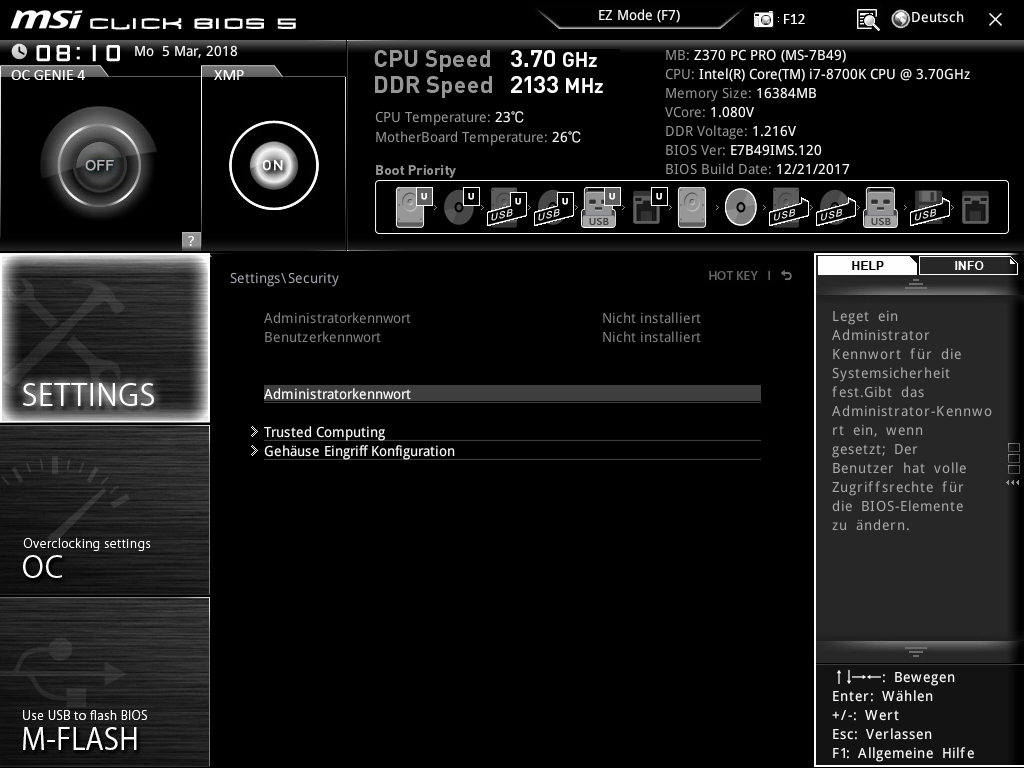
Task: Select the UEFI USB key boot icon
Action: pos(600,207)
